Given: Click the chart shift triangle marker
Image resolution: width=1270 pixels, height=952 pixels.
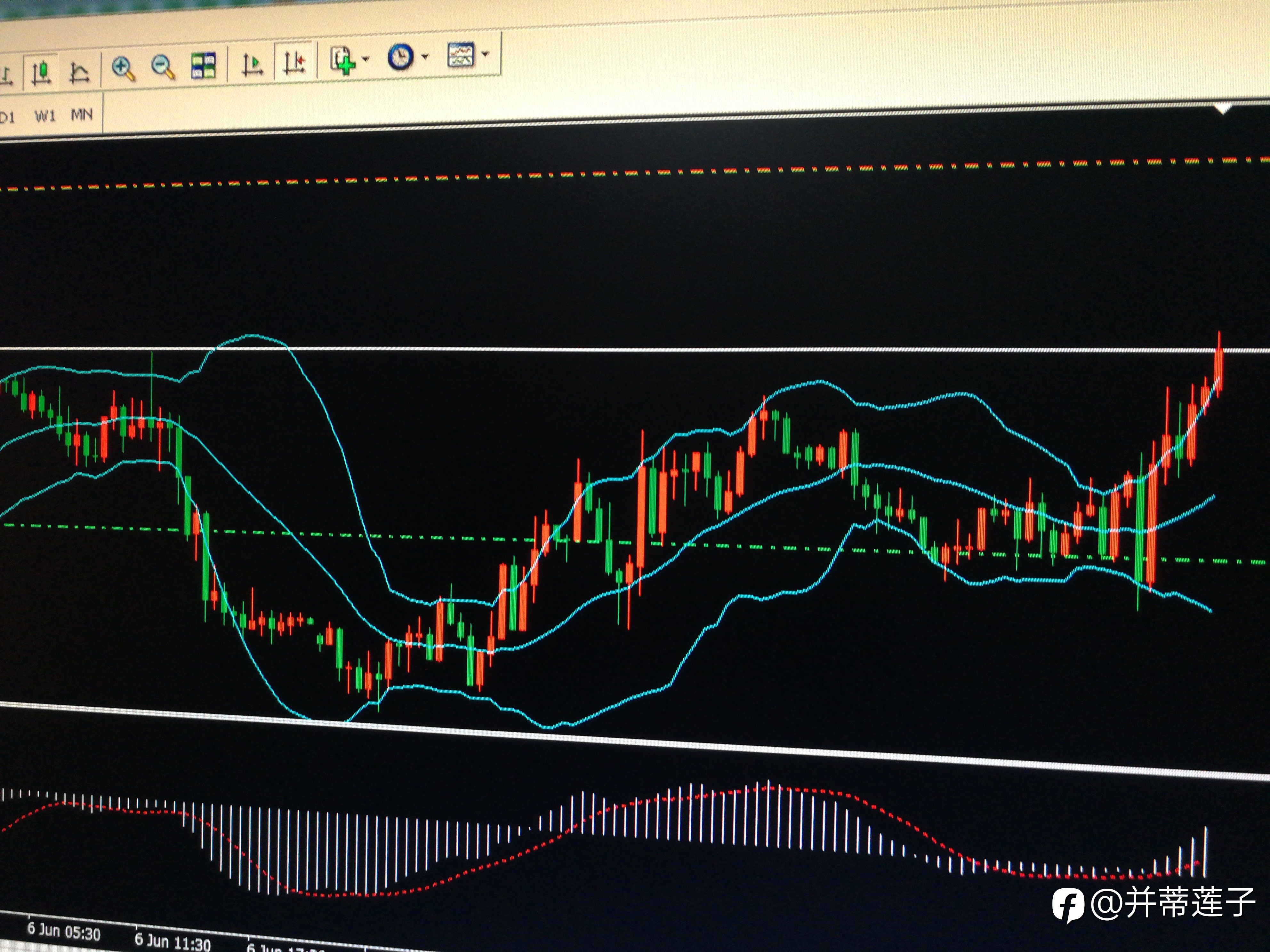Looking at the screenshot, I should pyautogui.click(x=1224, y=108).
